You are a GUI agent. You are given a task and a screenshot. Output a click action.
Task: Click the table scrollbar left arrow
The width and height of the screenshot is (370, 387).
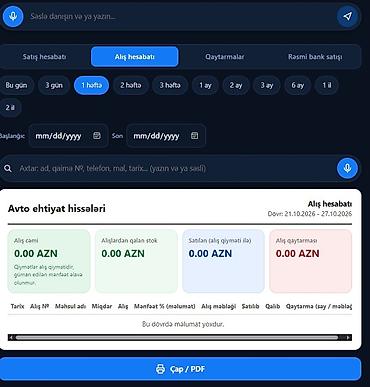point(11,338)
